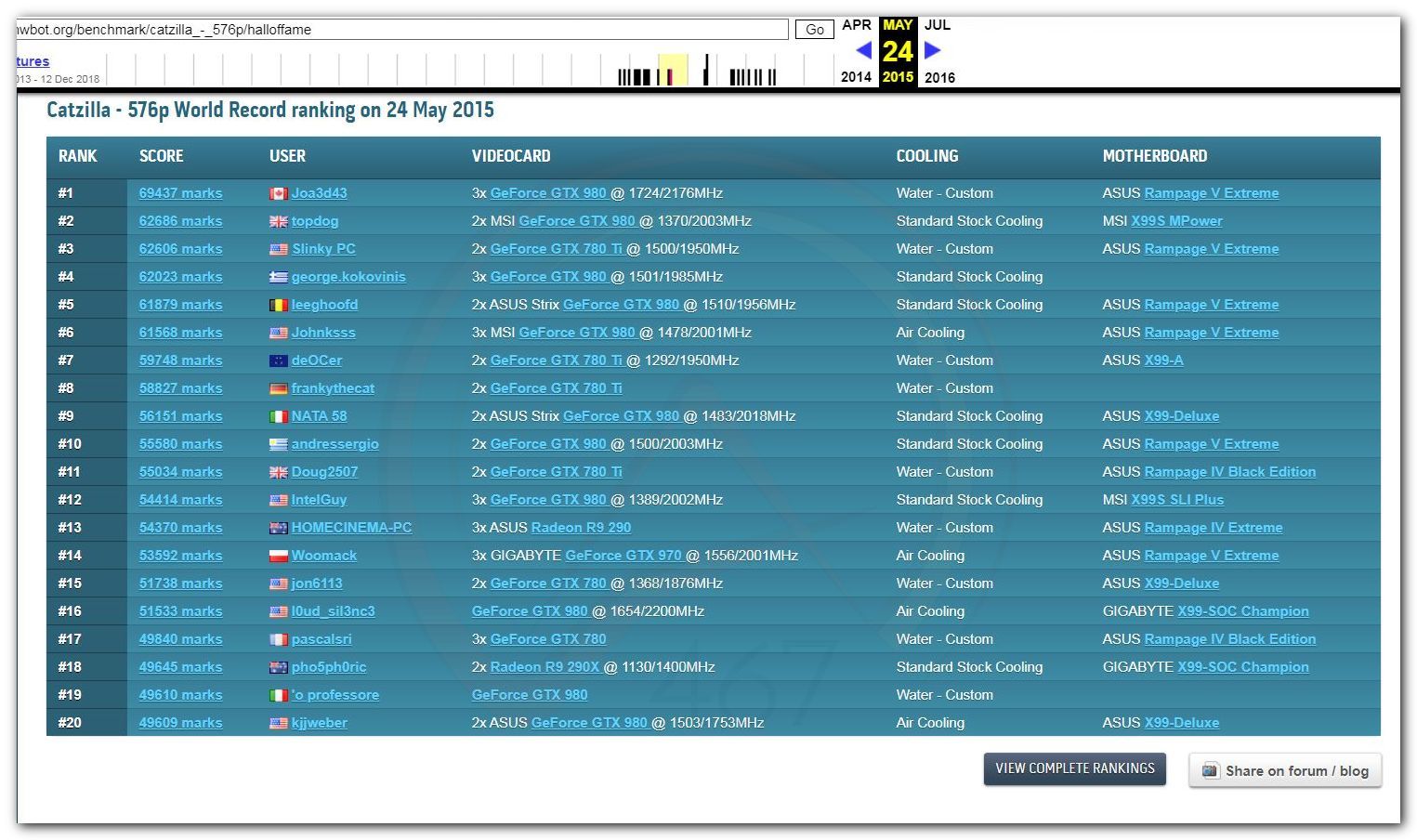The height and width of the screenshot is (840, 1417).
Task: Select APR month in Wayback calendar header
Action: (857, 25)
